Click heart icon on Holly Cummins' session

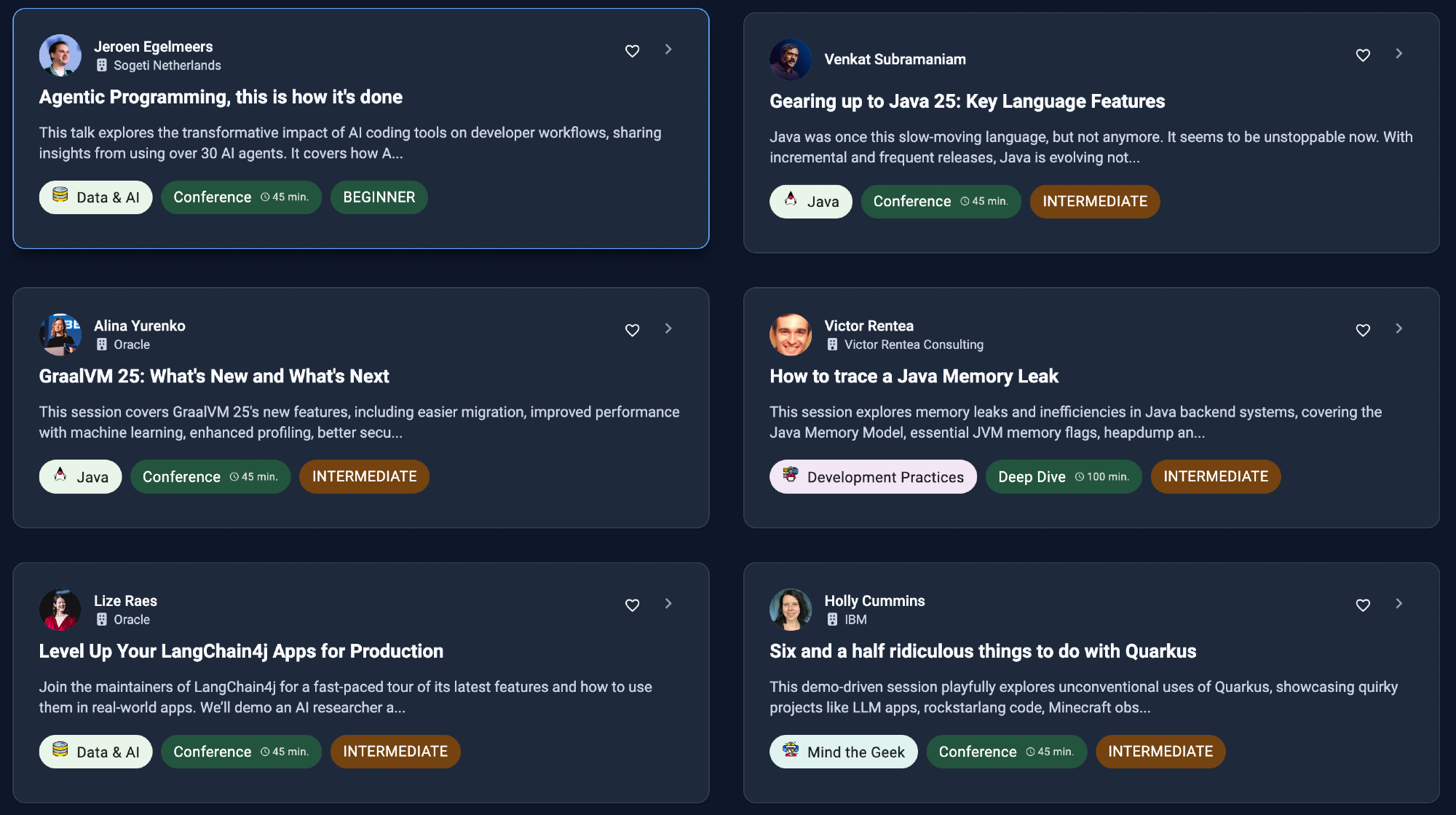click(x=1363, y=605)
